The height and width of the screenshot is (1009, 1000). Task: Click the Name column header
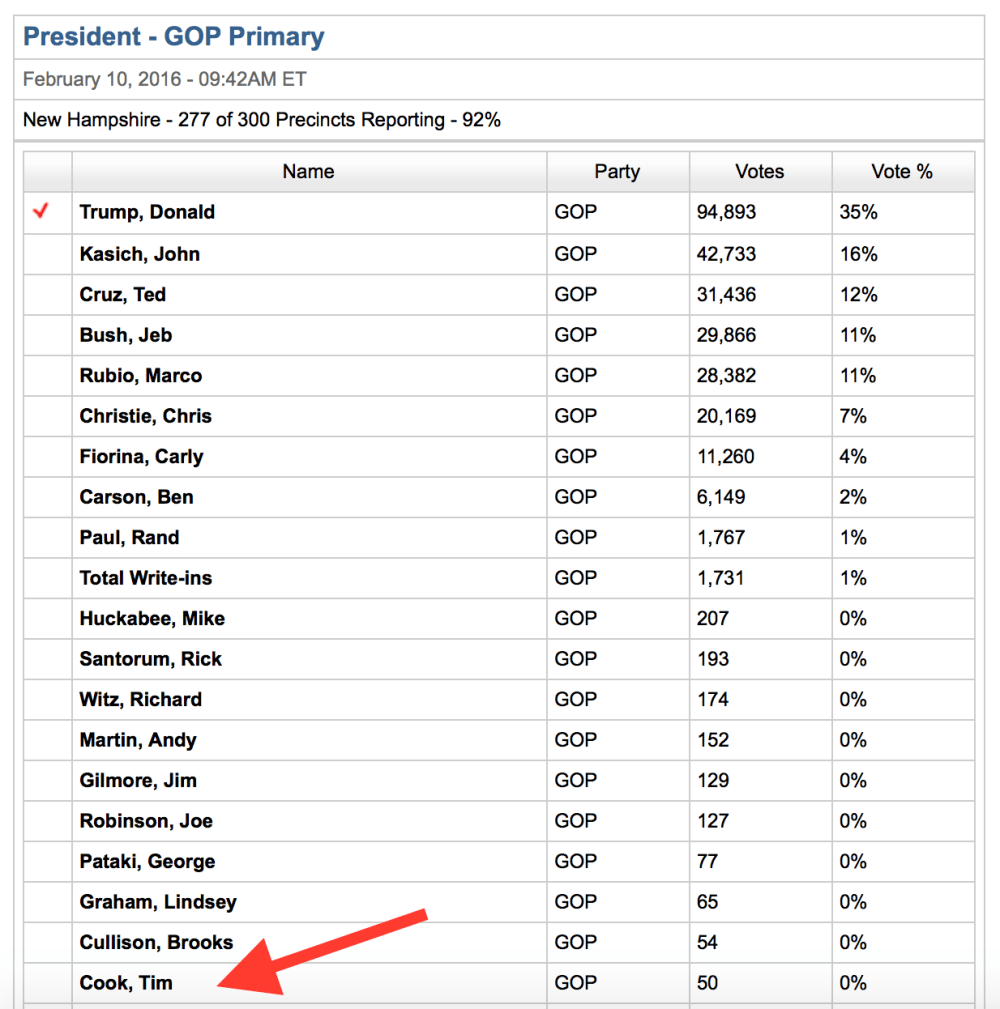(x=308, y=172)
